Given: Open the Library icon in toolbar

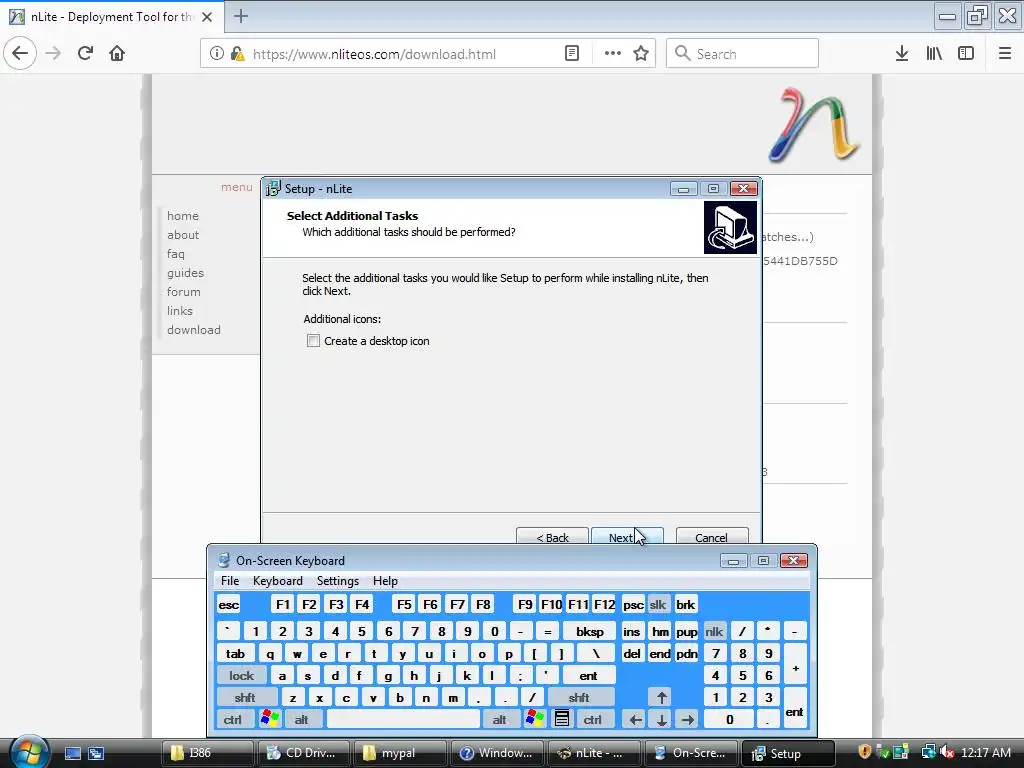Looking at the screenshot, I should (934, 54).
